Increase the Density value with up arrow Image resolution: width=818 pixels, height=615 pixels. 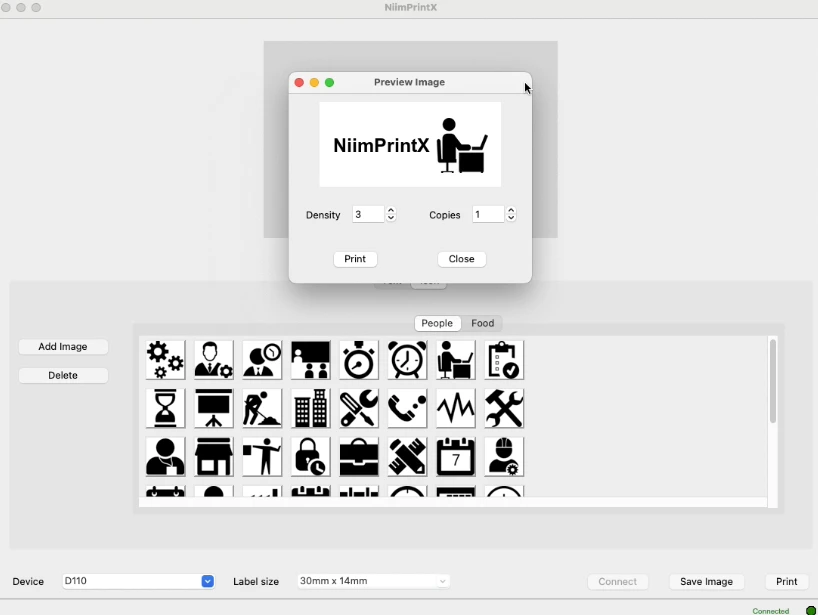pyautogui.click(x=391, y=211)
